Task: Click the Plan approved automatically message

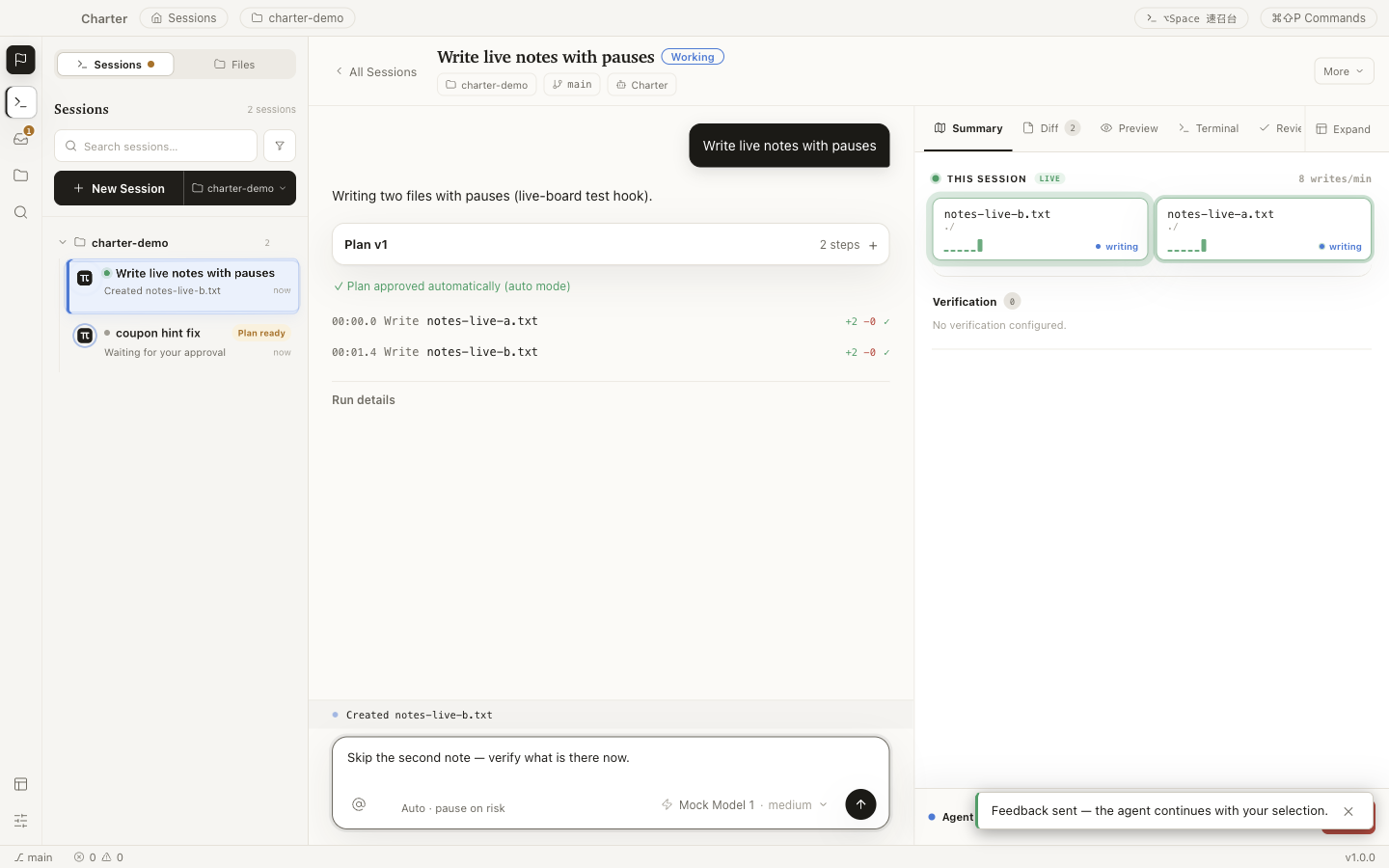Action: pyautogui.click(x=451, y=286)
